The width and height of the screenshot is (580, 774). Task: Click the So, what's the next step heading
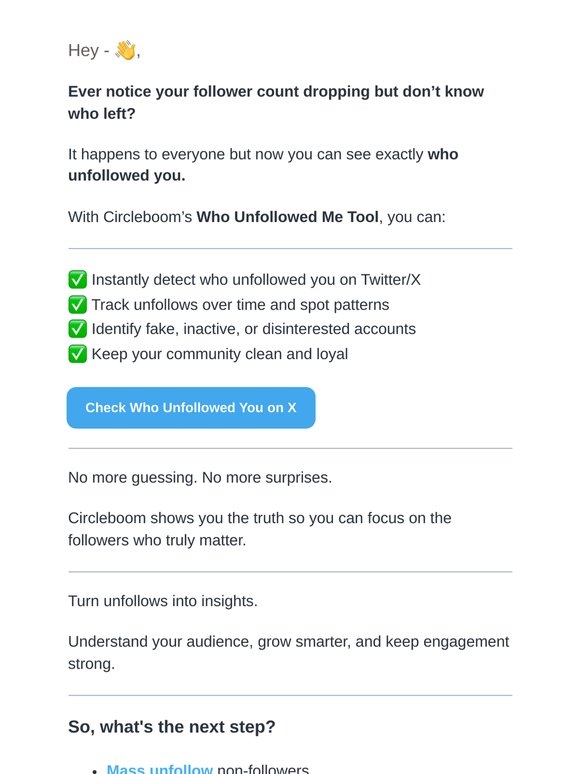(172, 727)
